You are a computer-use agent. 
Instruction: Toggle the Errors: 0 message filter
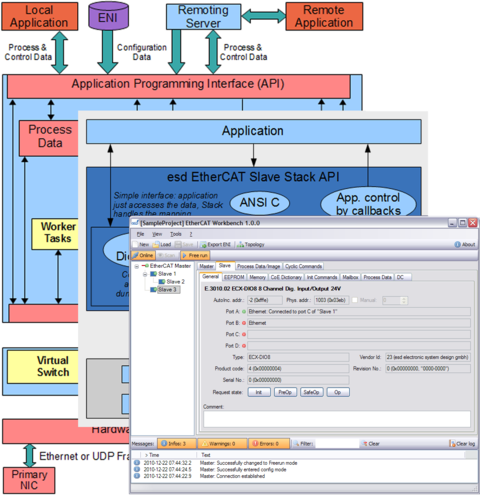click(x=269, y=444)
